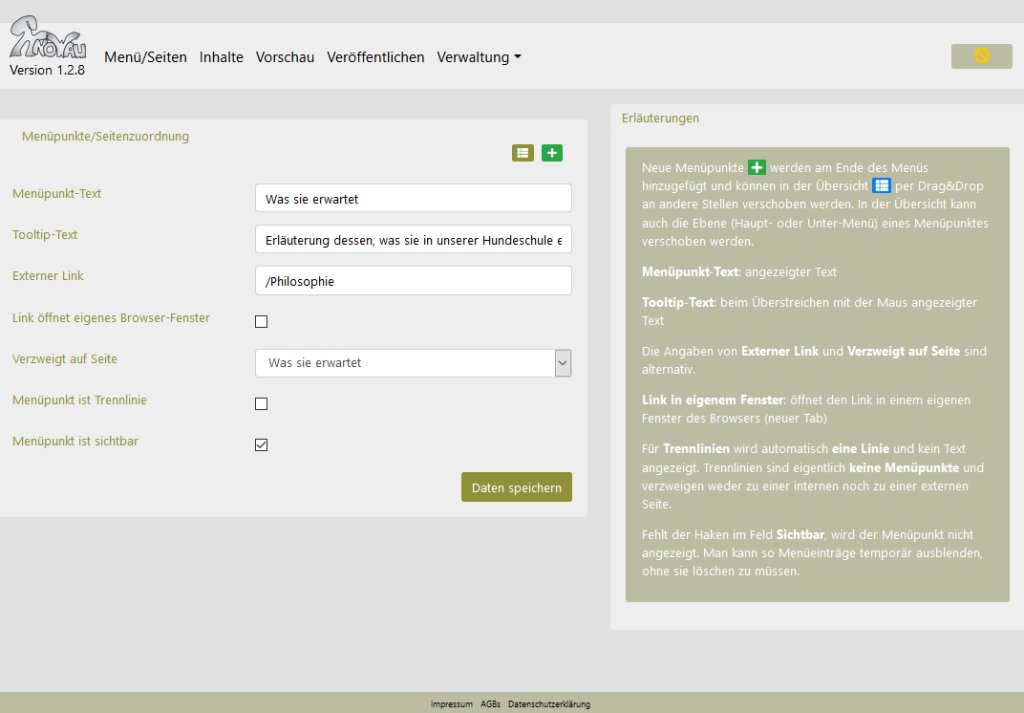The image size is (1024, 713).
Task: Click into the Menüpunkt-Text input field
Action: click(x=413, y=199)
